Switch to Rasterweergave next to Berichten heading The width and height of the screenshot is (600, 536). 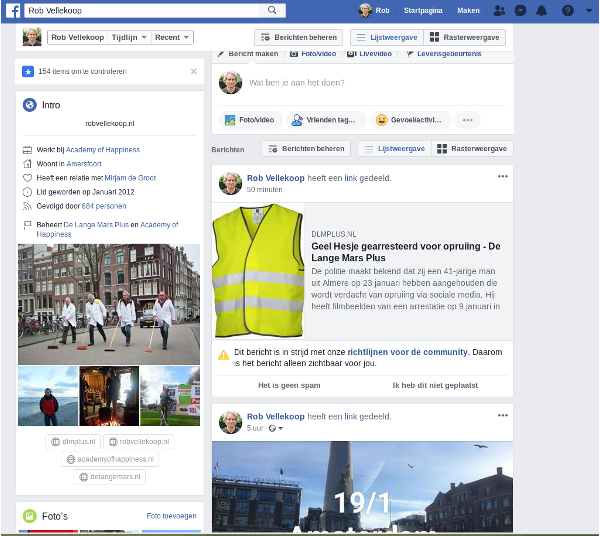coord(472,149)
